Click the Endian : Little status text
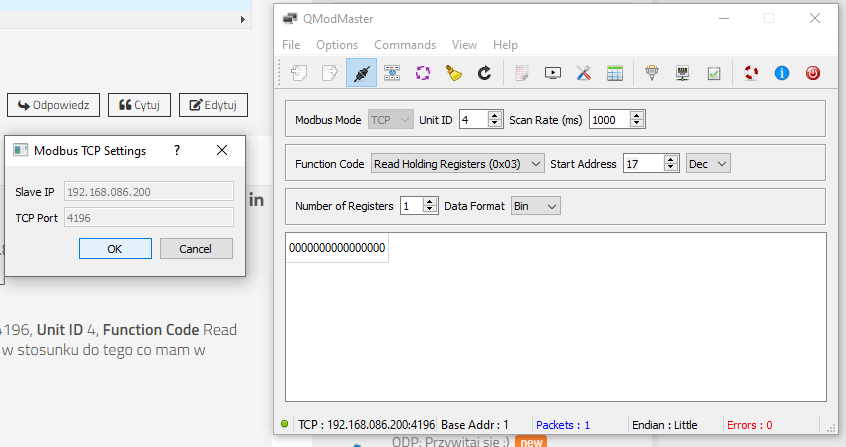 (665, 425)
